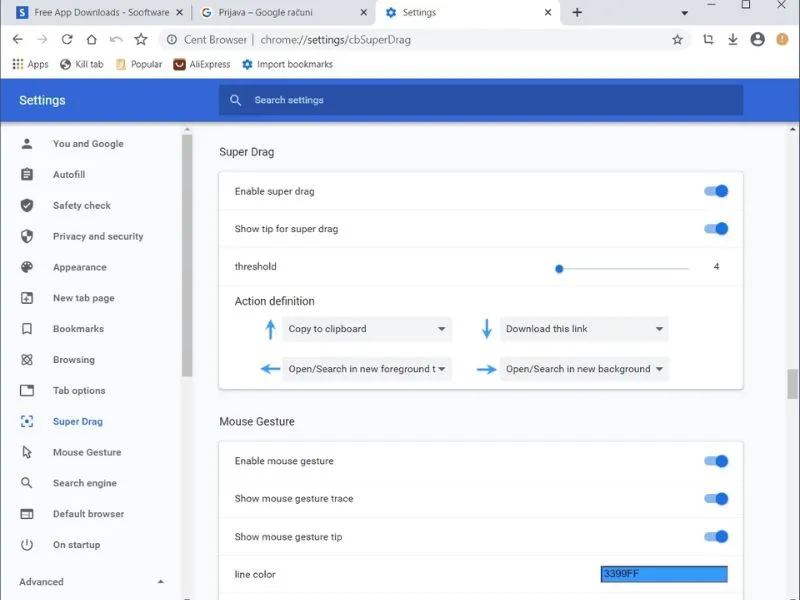The width and height of the screenshot is (800, 600).
Task: Click the forward navigation arrow
Action: click(x=42, y=39)
